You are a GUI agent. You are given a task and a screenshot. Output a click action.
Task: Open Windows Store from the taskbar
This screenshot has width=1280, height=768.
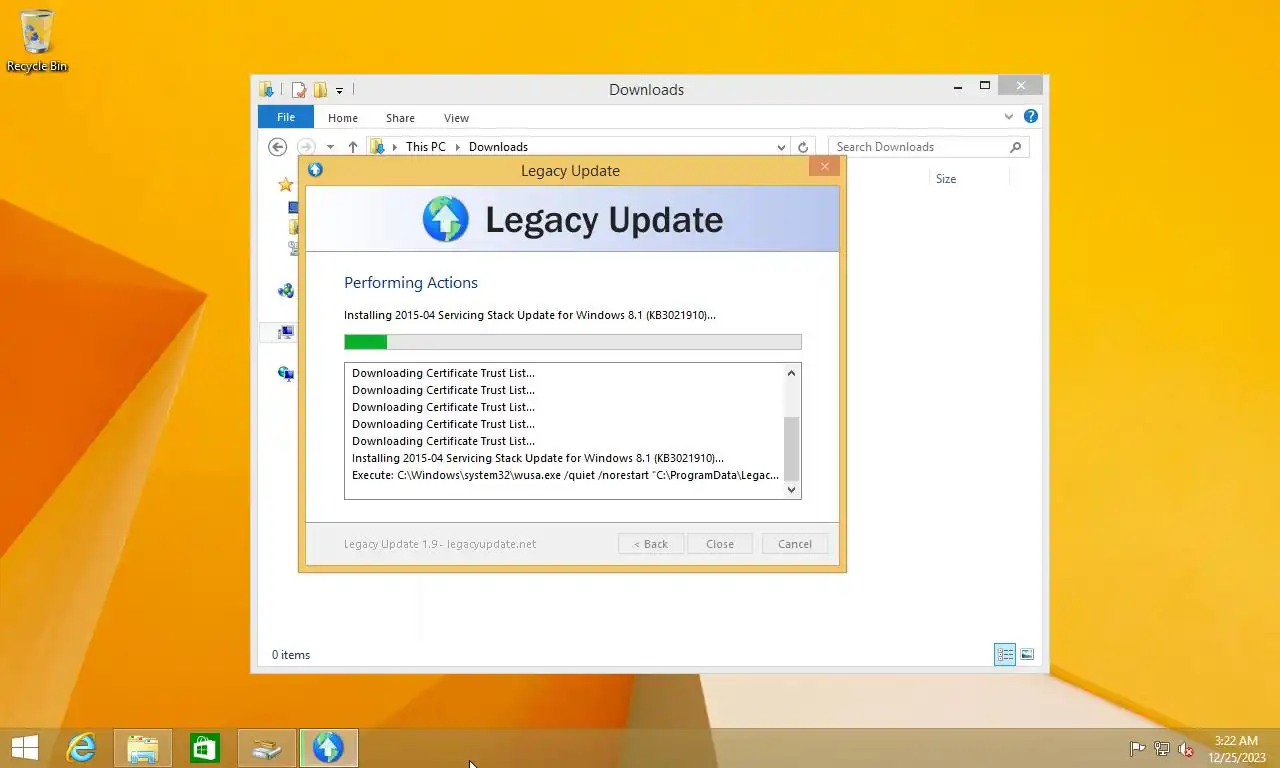point(205,748)
